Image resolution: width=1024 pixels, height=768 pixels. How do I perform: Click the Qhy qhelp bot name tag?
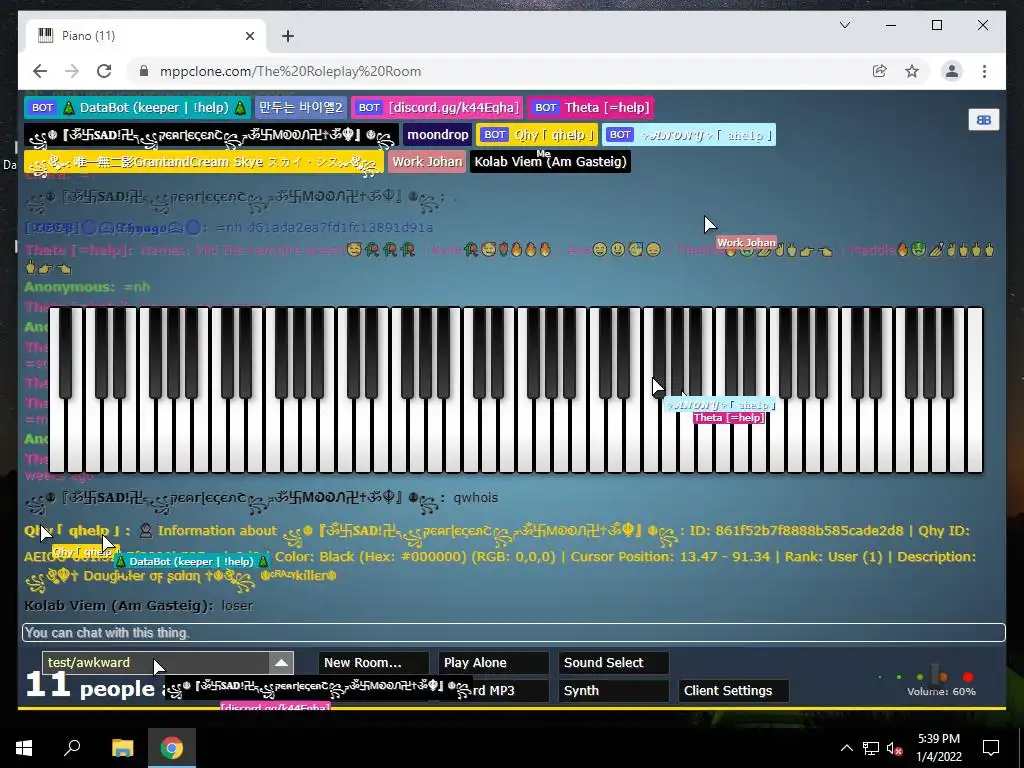coord(537,135)
